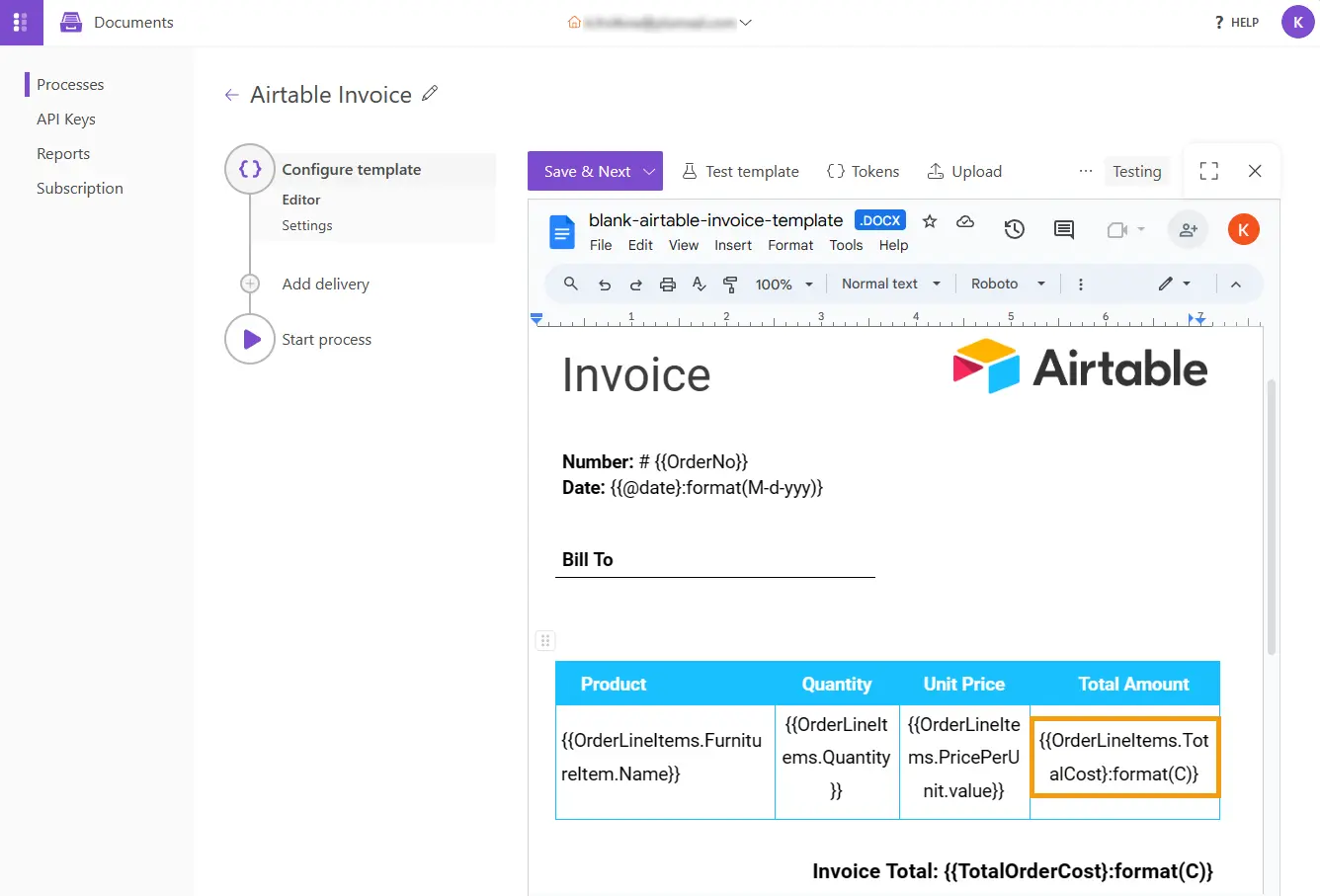This screenshot has width=1320, height=896.
Task: Click the Invoice Total text line
Action: click(x=1013, y=871)
